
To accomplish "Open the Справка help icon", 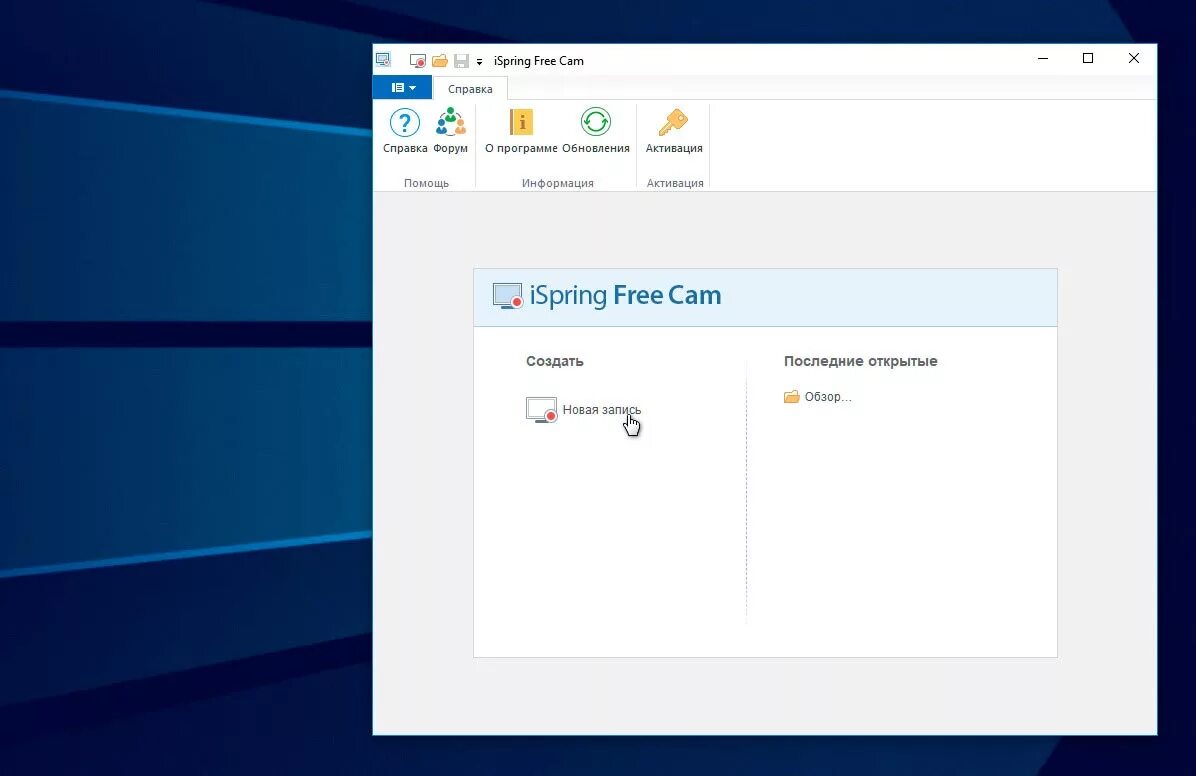I will (x=405, y=131).
